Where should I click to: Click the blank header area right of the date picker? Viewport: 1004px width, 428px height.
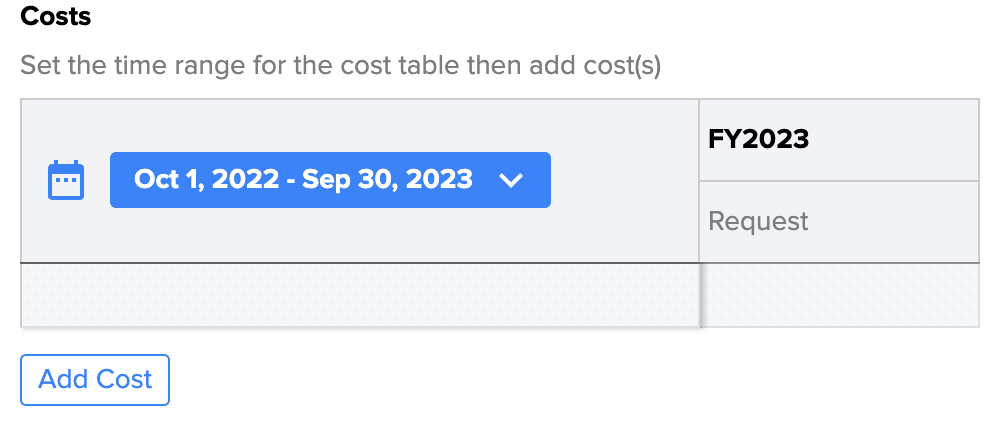[x=624, y=181]
